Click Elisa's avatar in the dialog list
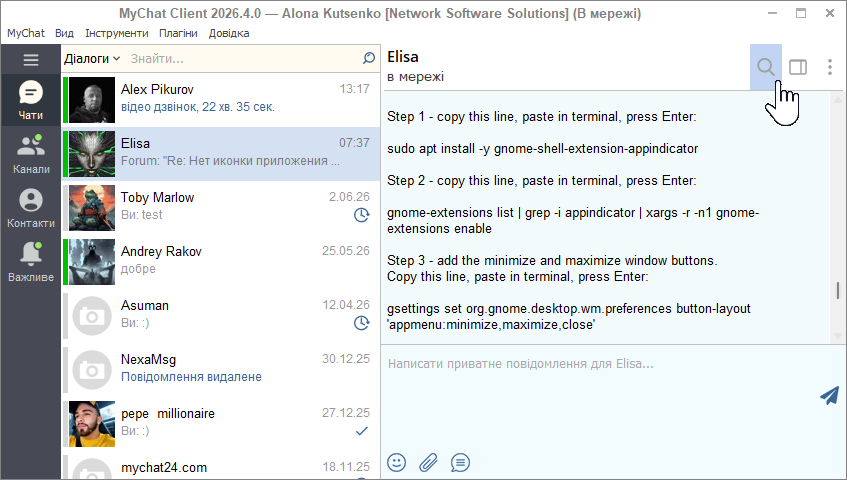This screenshot has height=480, width=847. [x=92, y=154]
